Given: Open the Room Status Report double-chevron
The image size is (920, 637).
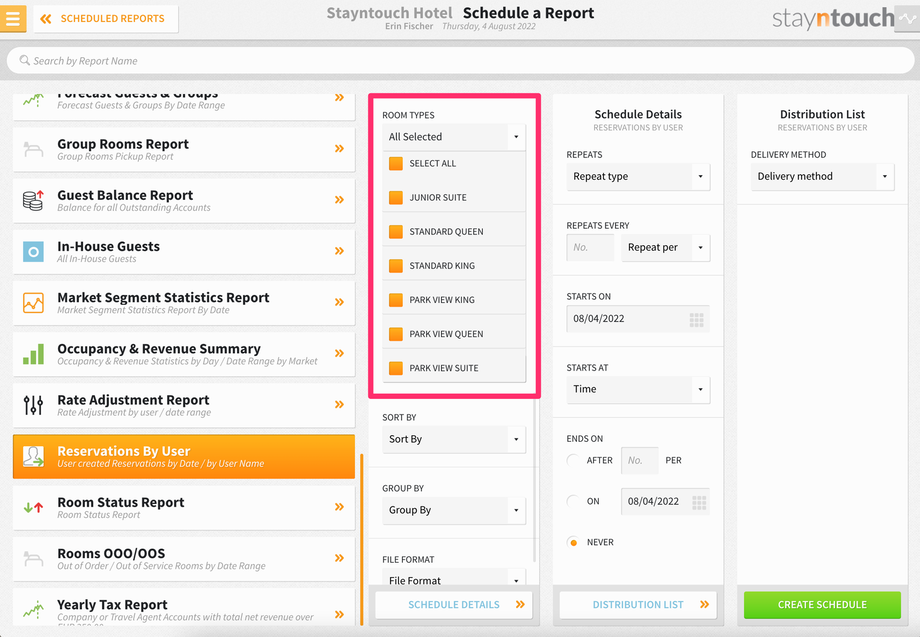Looking at the screenshot, I should pyautogui.click(x=339, y=506).
